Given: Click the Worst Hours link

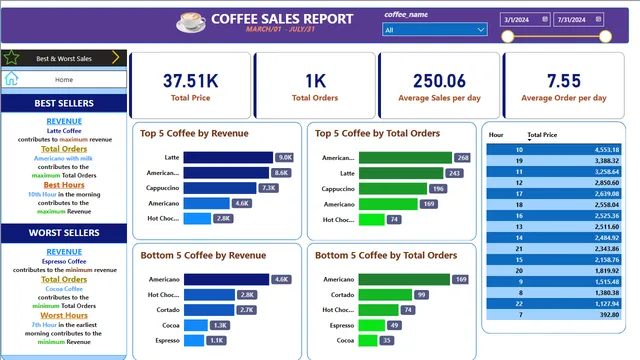Looking at the screenshot, I should click(x=64, y=316).
